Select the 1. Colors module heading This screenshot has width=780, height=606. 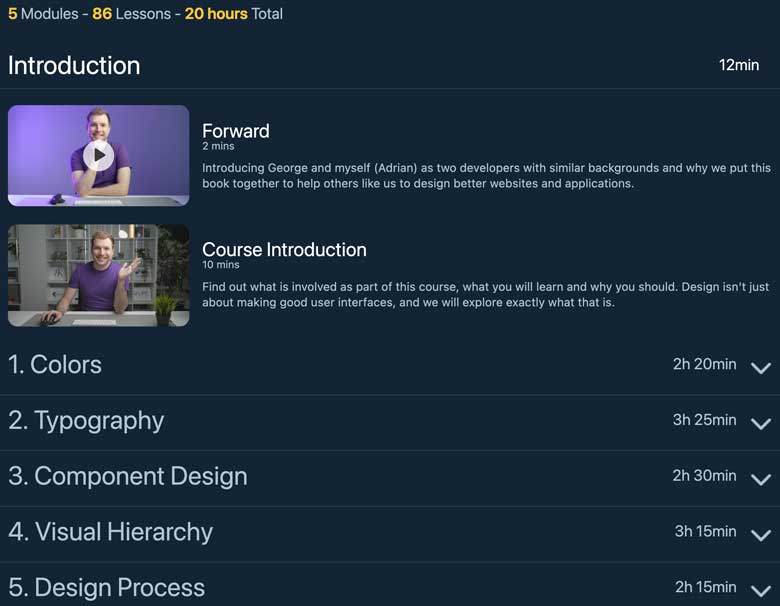(55, 364)
